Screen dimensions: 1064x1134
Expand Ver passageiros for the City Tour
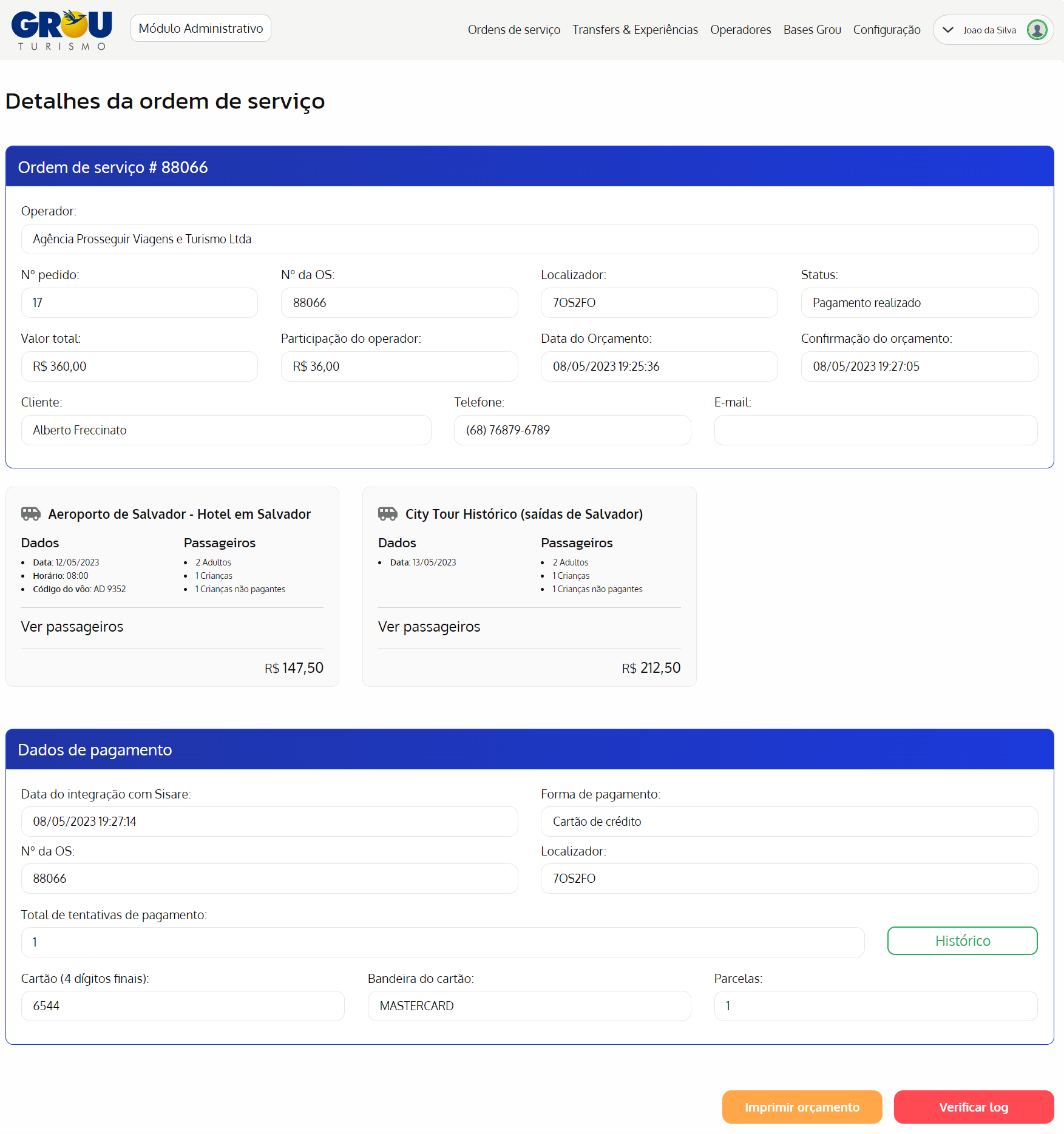pyautogui.click(x=429, y=627)
